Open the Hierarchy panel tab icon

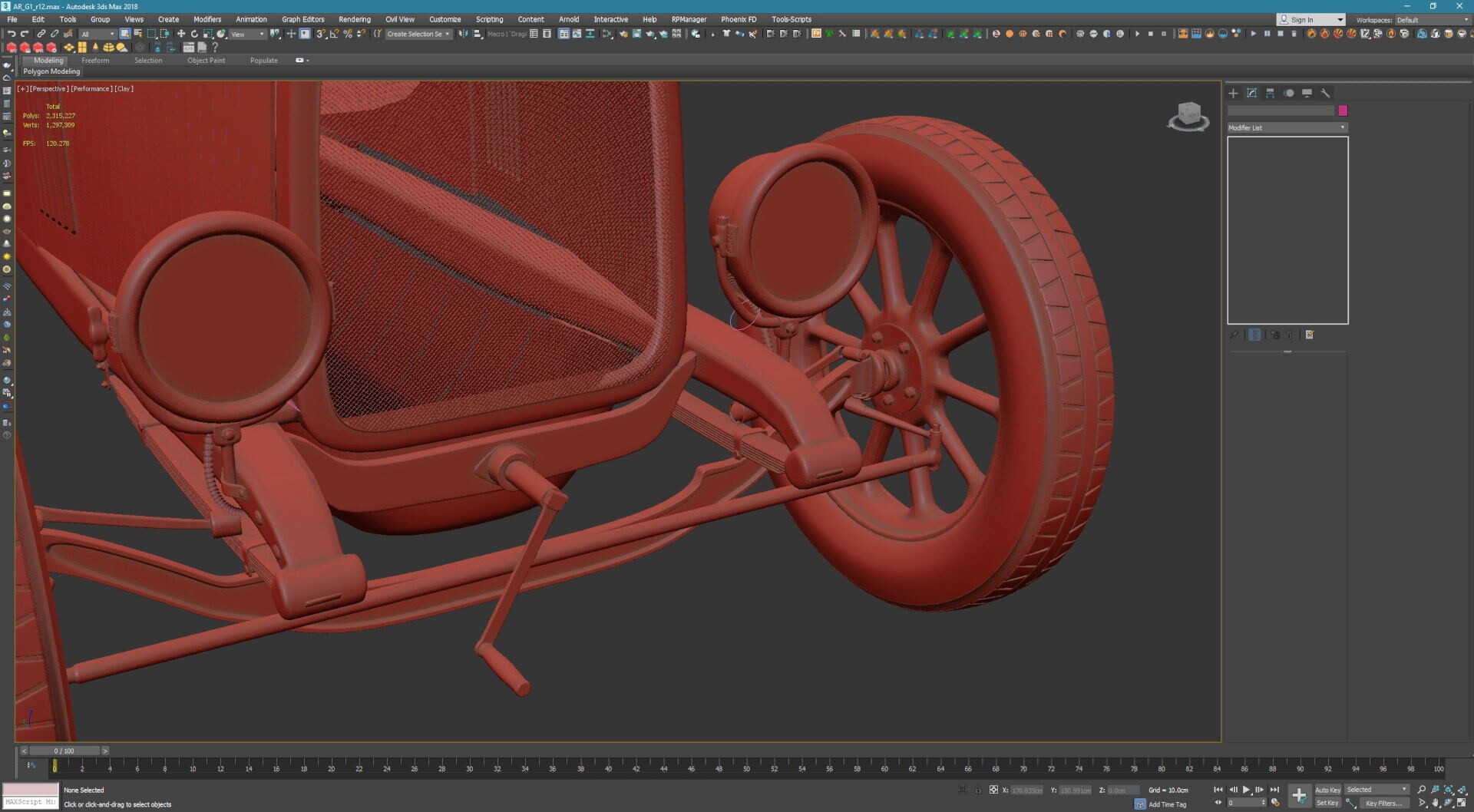pos(1270,93)
